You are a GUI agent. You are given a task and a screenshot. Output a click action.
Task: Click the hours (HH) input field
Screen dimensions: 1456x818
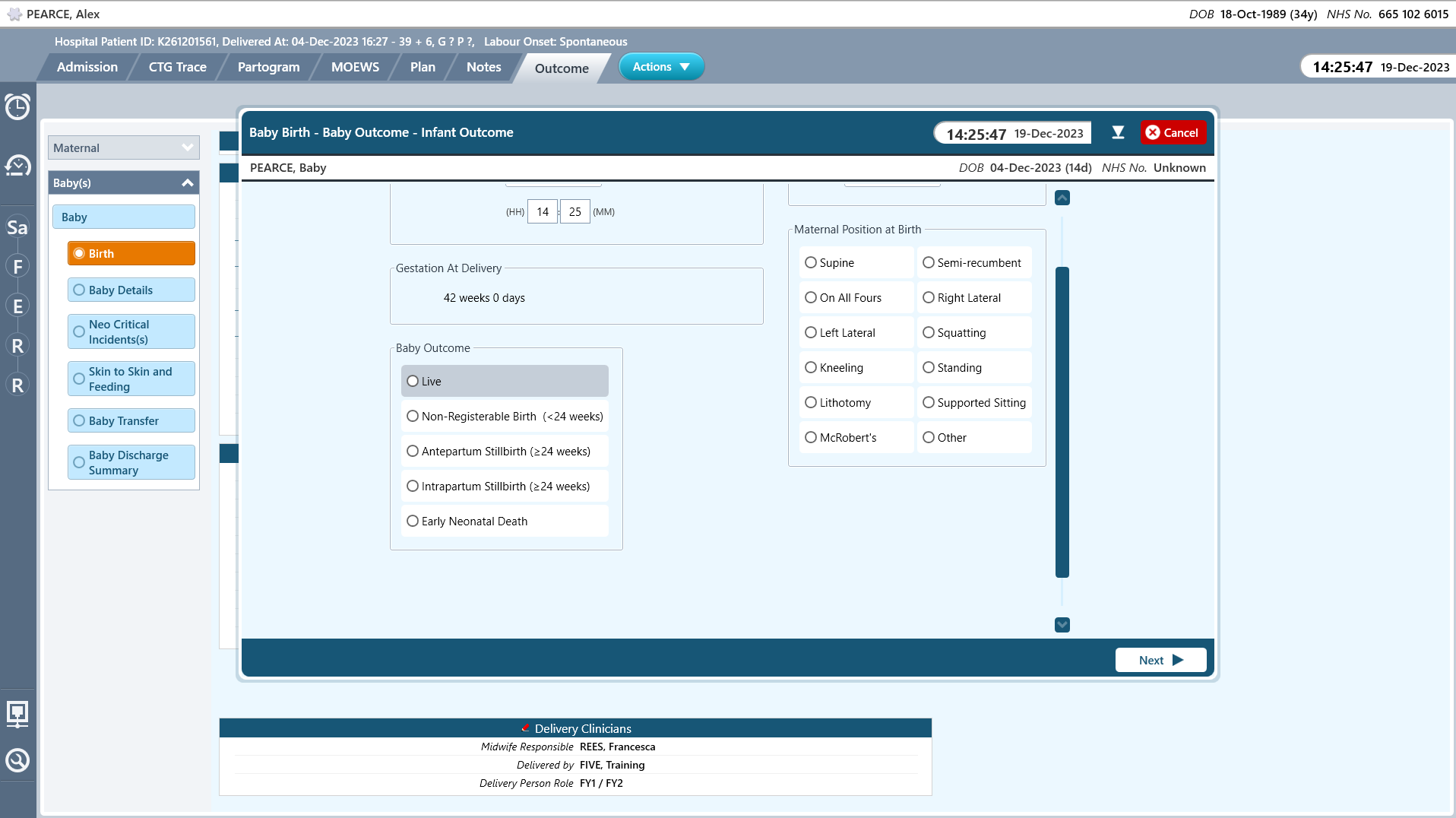pos(543,211)
